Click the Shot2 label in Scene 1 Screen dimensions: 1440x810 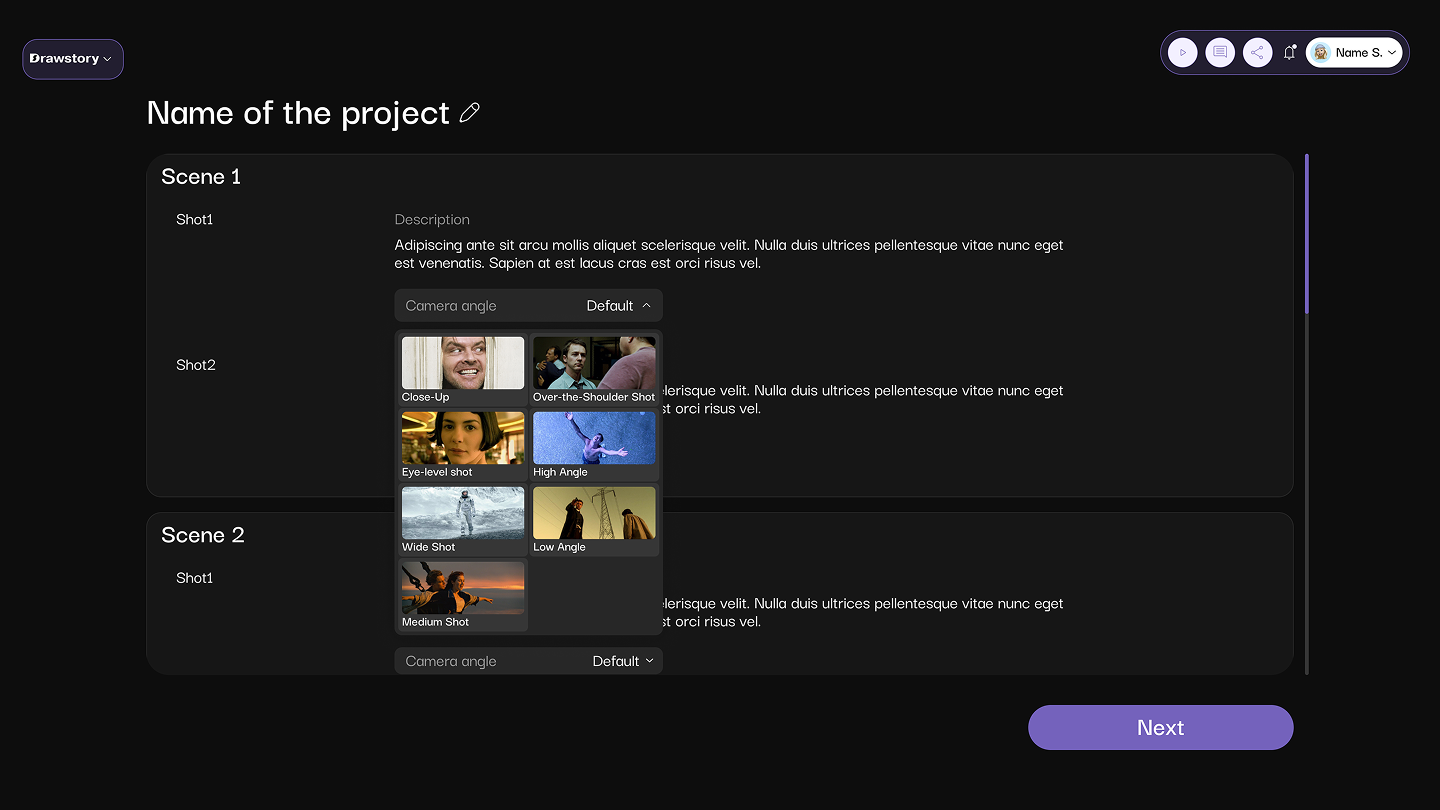tap(196, 365)
